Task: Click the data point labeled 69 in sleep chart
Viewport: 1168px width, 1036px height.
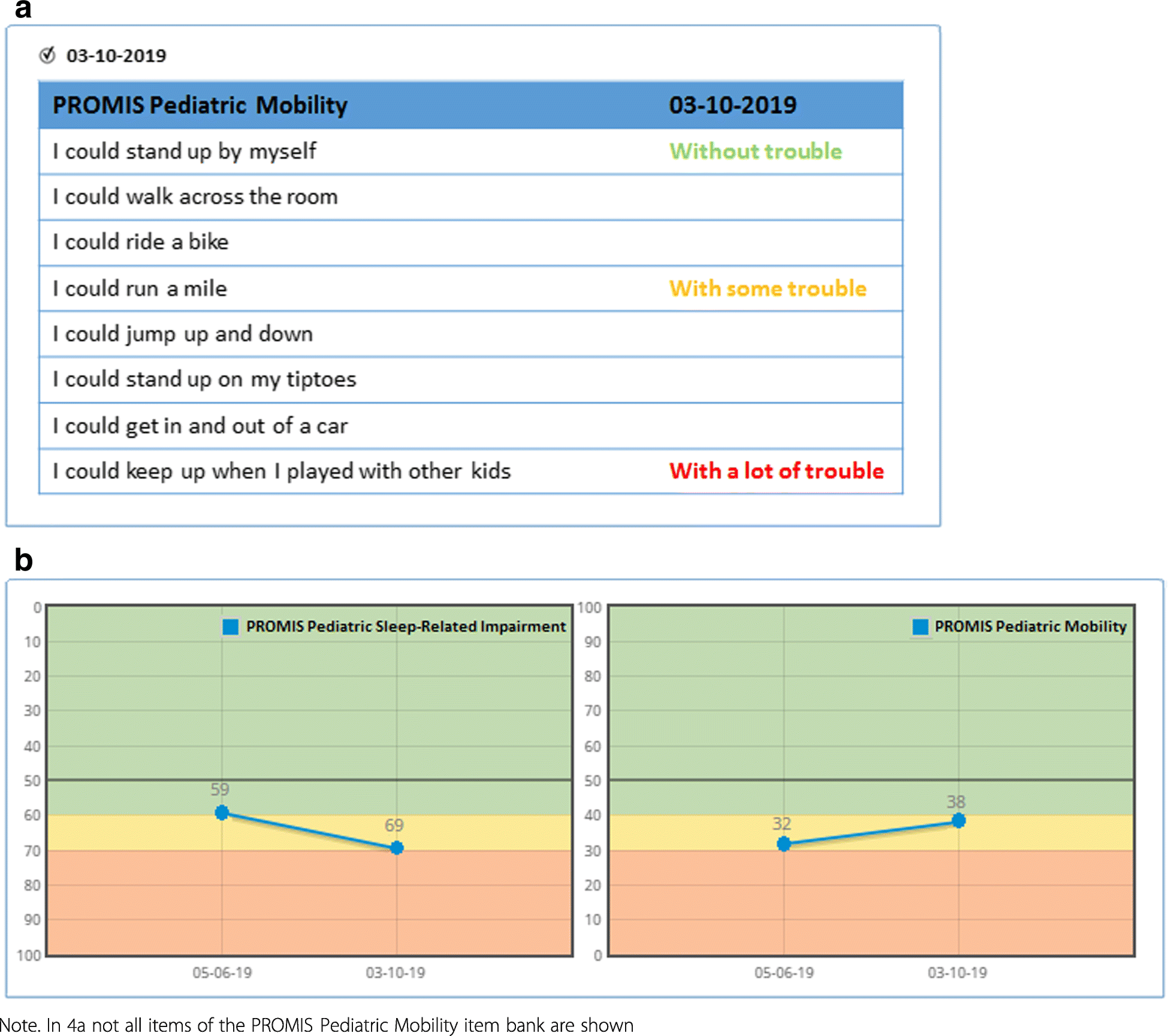Action: pos(397,847)
